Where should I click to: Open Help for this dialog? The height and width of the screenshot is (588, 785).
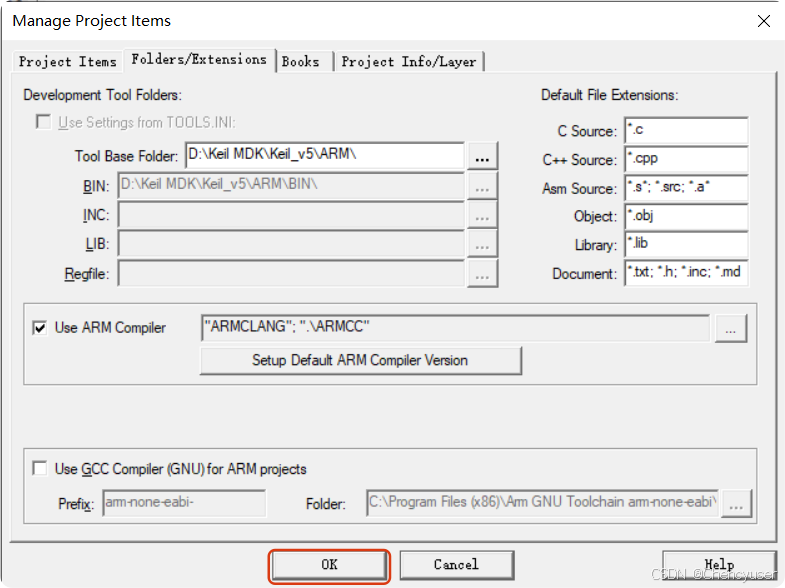click(x=719, y=565)
